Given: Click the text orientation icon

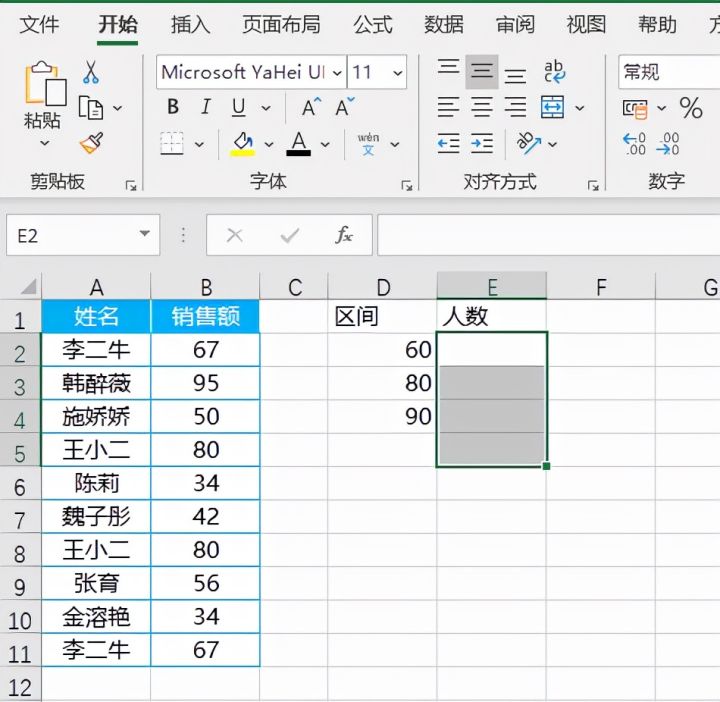Looking at the screenshot, I should click(x=529, y=143).
